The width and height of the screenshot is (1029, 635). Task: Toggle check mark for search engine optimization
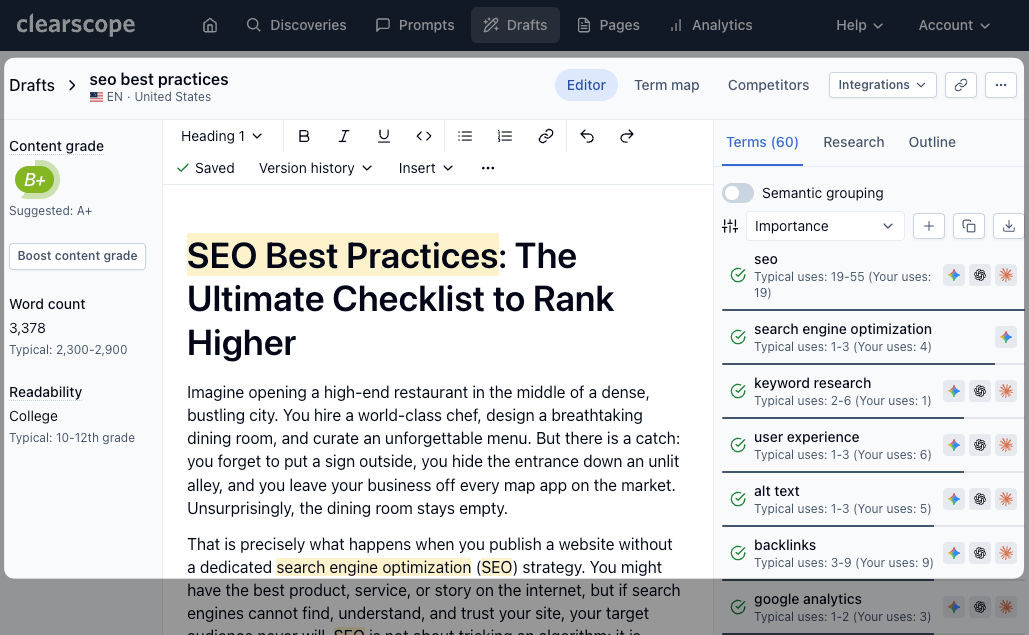(x=738, y=337)
